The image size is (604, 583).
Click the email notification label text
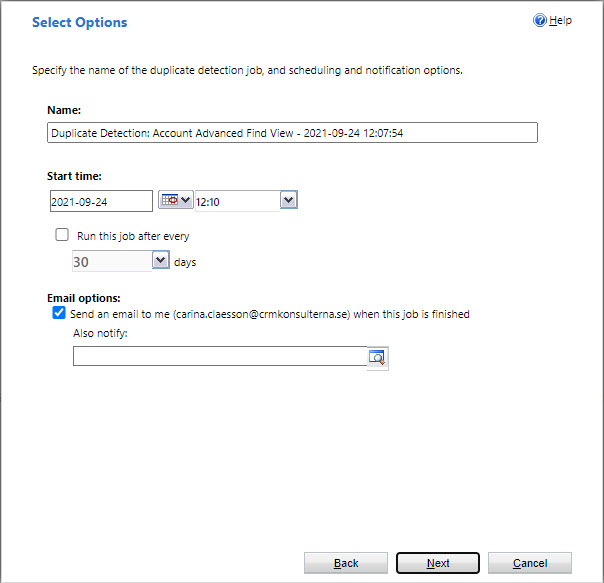click(x=270, y=314)
